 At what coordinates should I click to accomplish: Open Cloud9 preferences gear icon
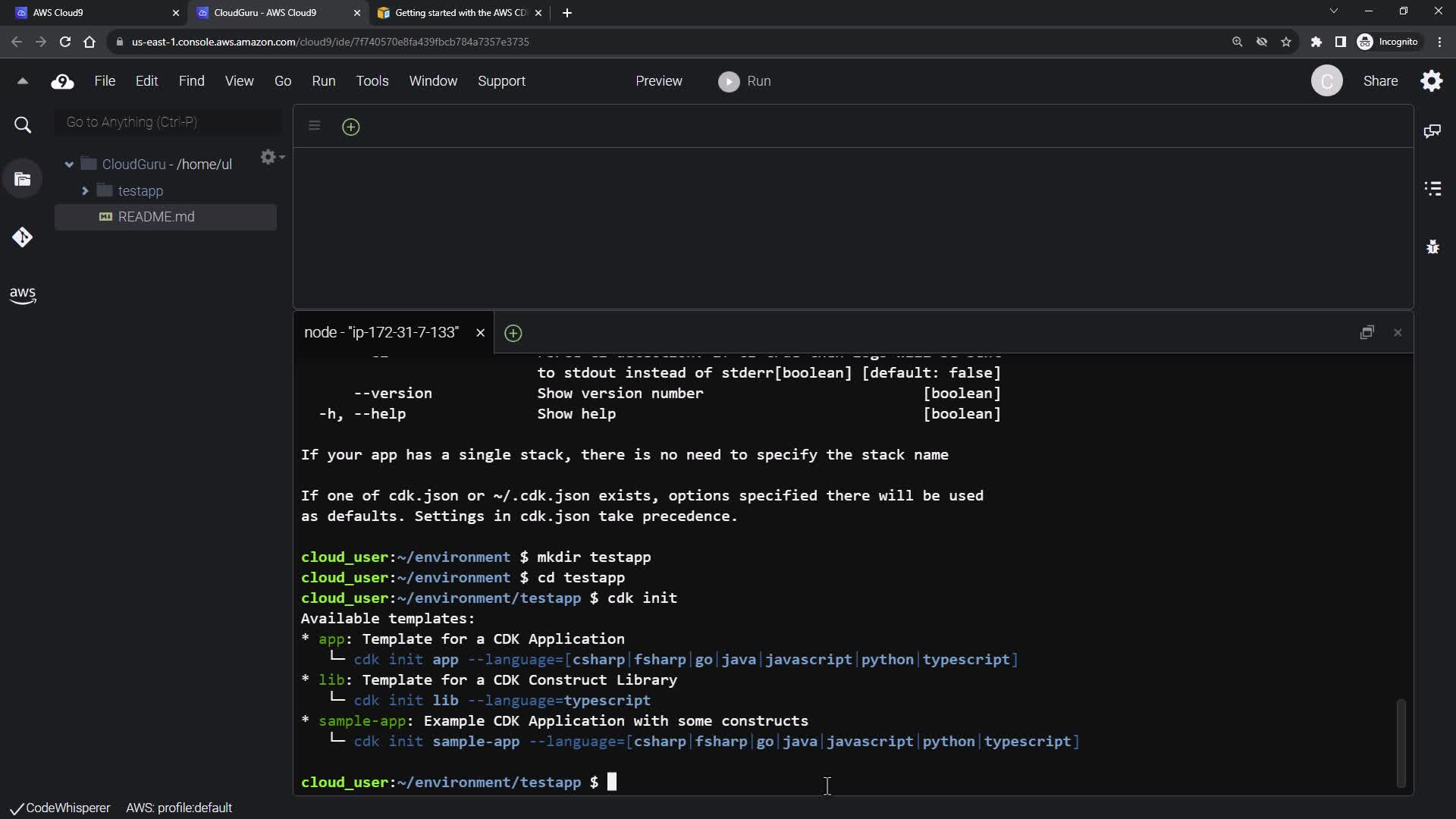coord(1431,81)
